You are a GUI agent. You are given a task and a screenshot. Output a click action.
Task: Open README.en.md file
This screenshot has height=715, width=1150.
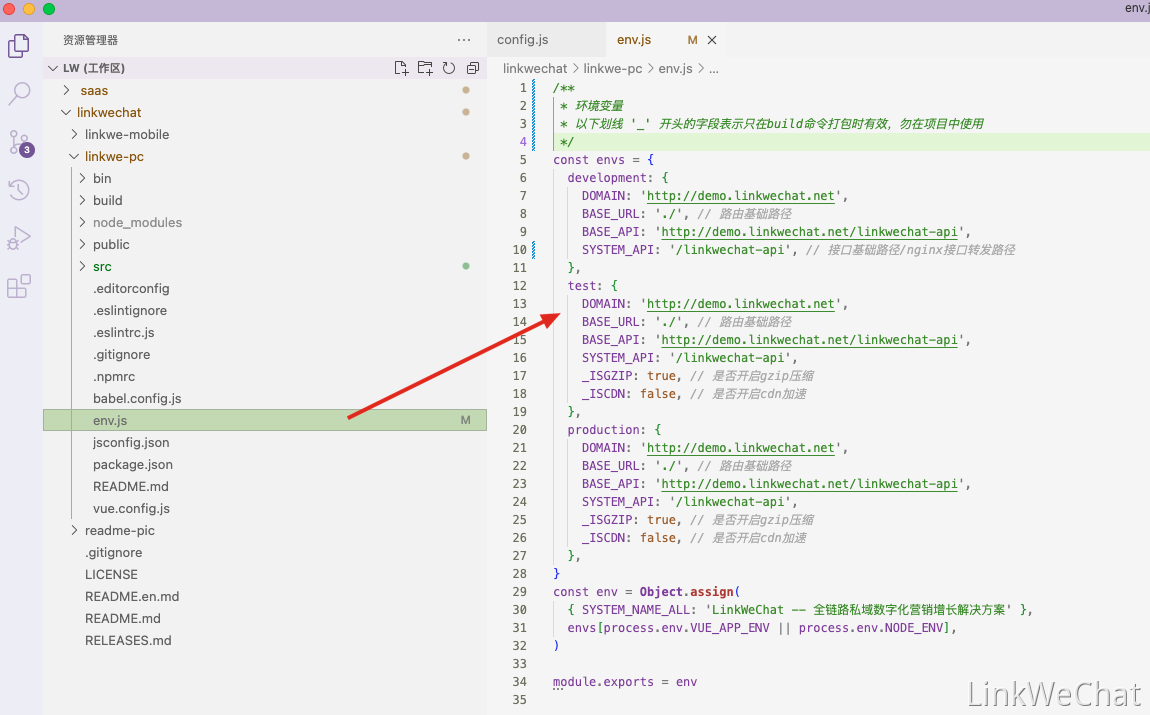pos(132,596)
